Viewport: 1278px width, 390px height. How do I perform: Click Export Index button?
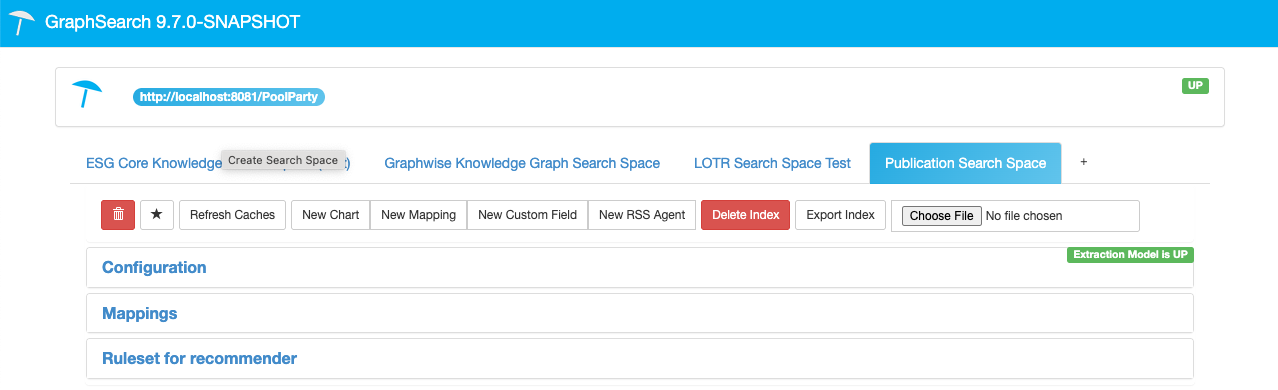click(840, 214)
